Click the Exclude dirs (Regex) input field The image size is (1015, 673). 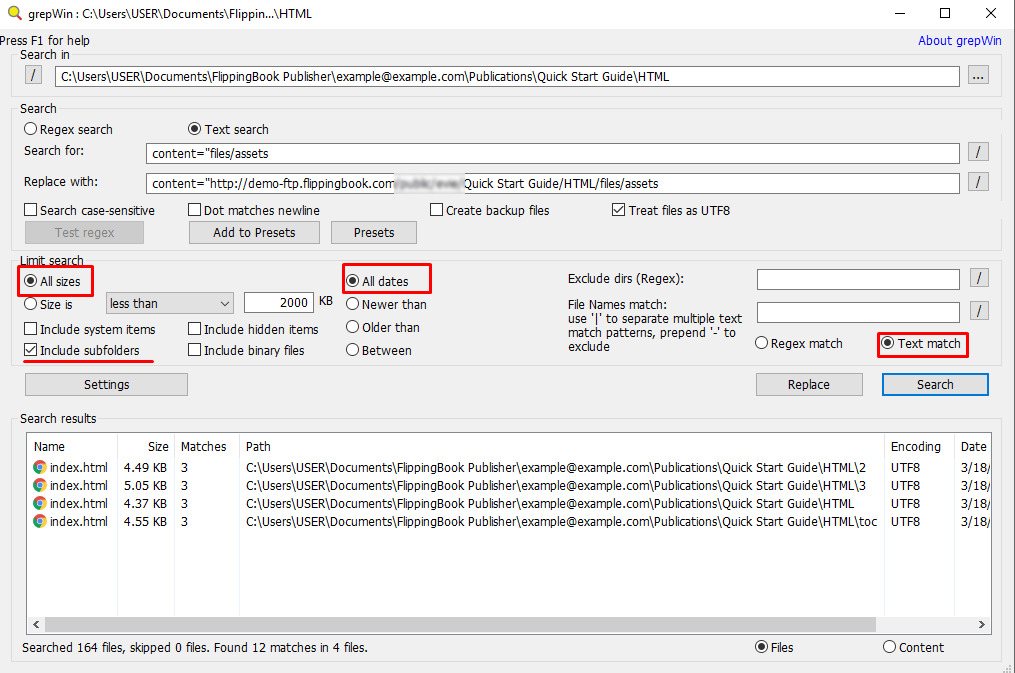pyautogui.click(x=858, y=279)
